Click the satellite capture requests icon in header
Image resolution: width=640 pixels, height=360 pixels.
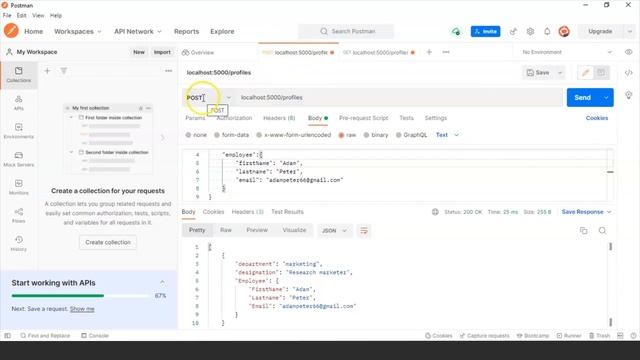(x=513, y=31)
